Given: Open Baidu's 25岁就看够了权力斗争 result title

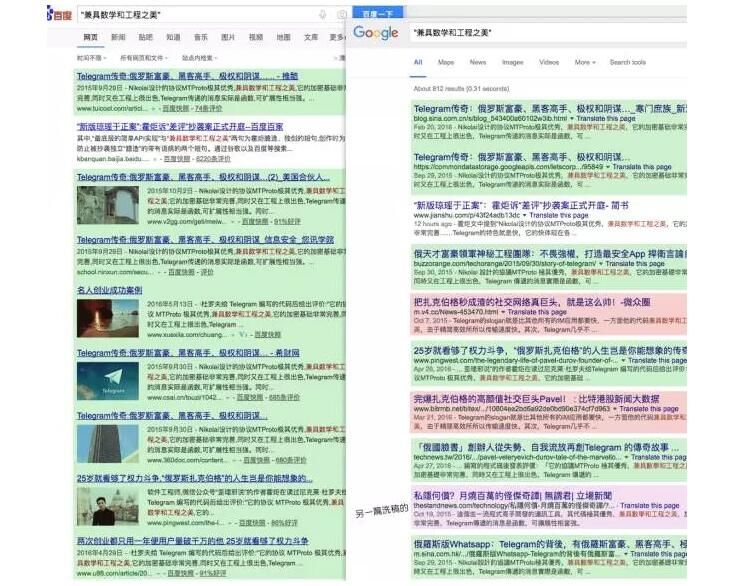Looking at the screenshot, I should pyautogui.click(x=194, y=478).
